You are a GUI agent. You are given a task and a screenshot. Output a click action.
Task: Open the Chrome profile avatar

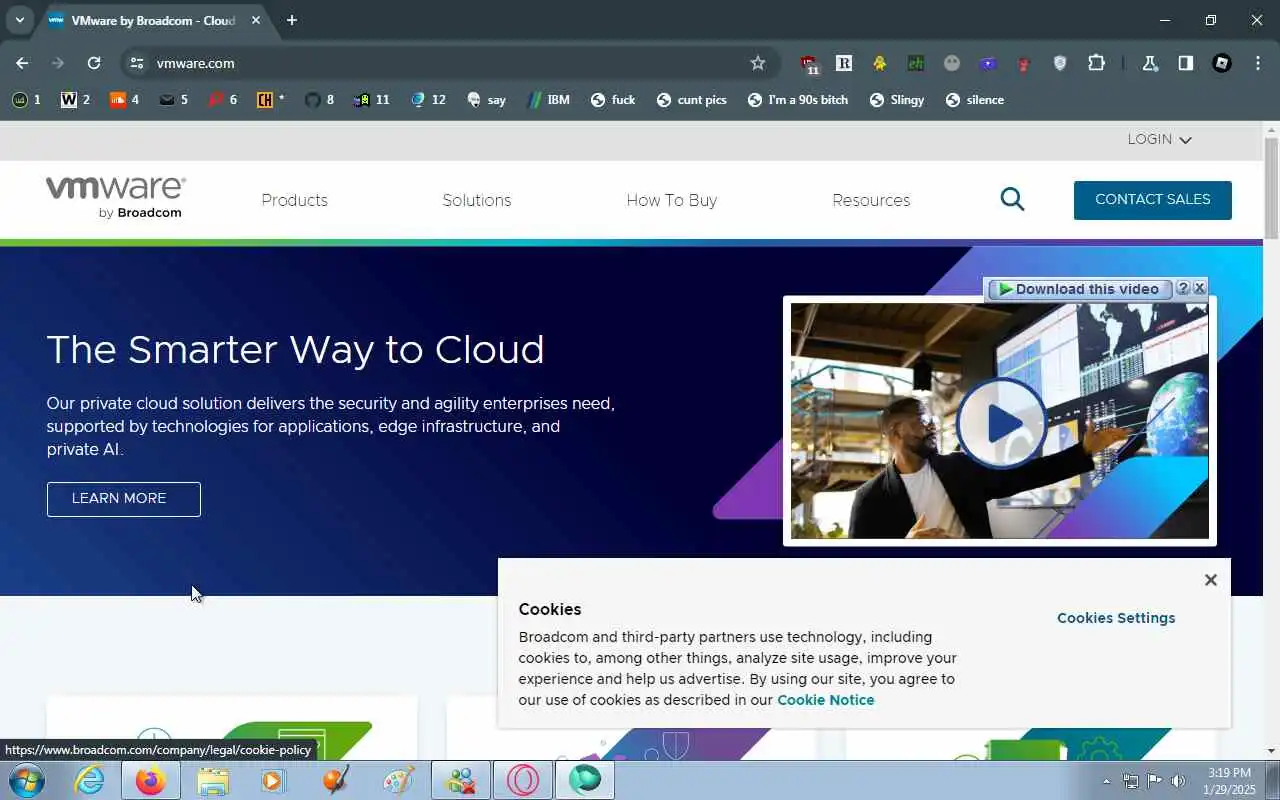pos(1222,63)
